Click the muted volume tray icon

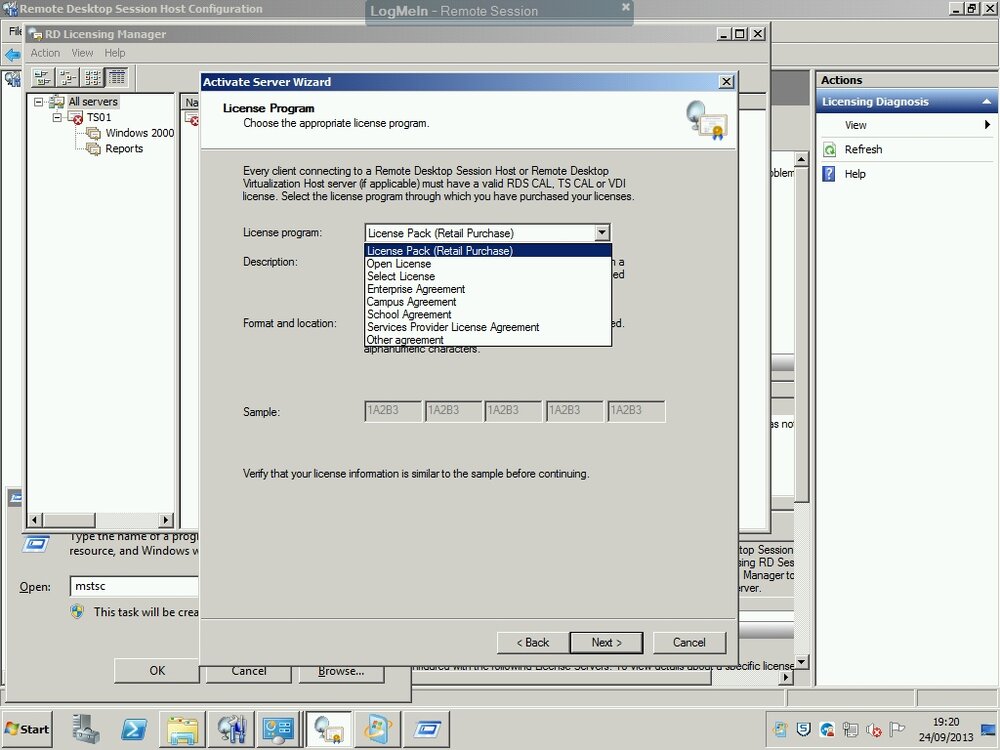874,730
